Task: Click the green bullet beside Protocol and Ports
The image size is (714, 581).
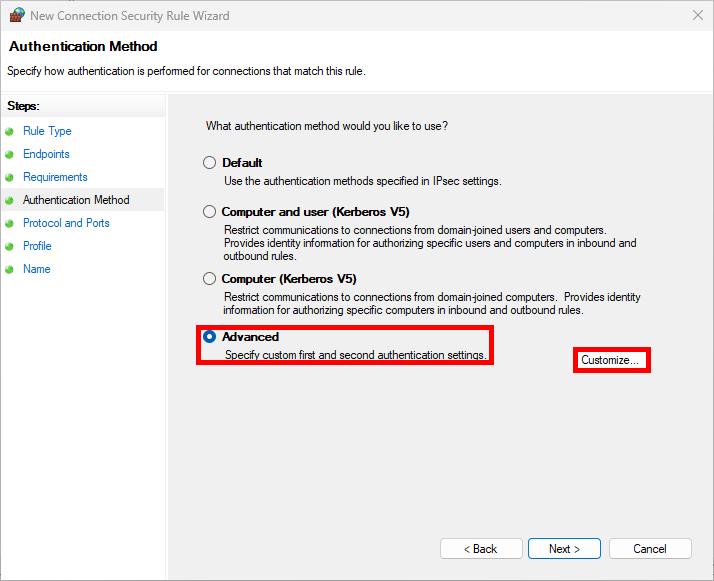Action: coord(10,223)
